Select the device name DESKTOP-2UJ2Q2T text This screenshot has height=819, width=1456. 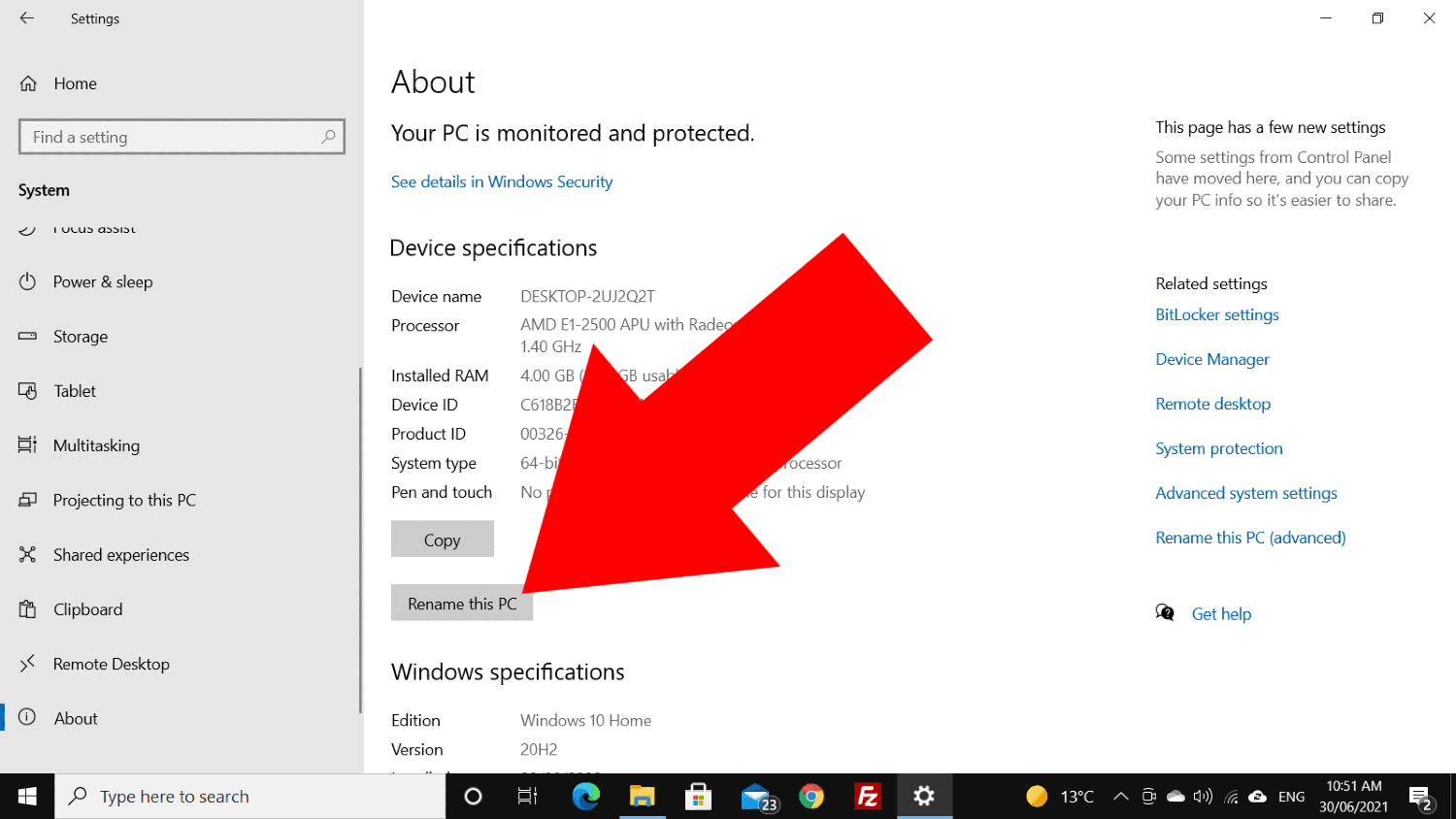click(x=587, y=296)
